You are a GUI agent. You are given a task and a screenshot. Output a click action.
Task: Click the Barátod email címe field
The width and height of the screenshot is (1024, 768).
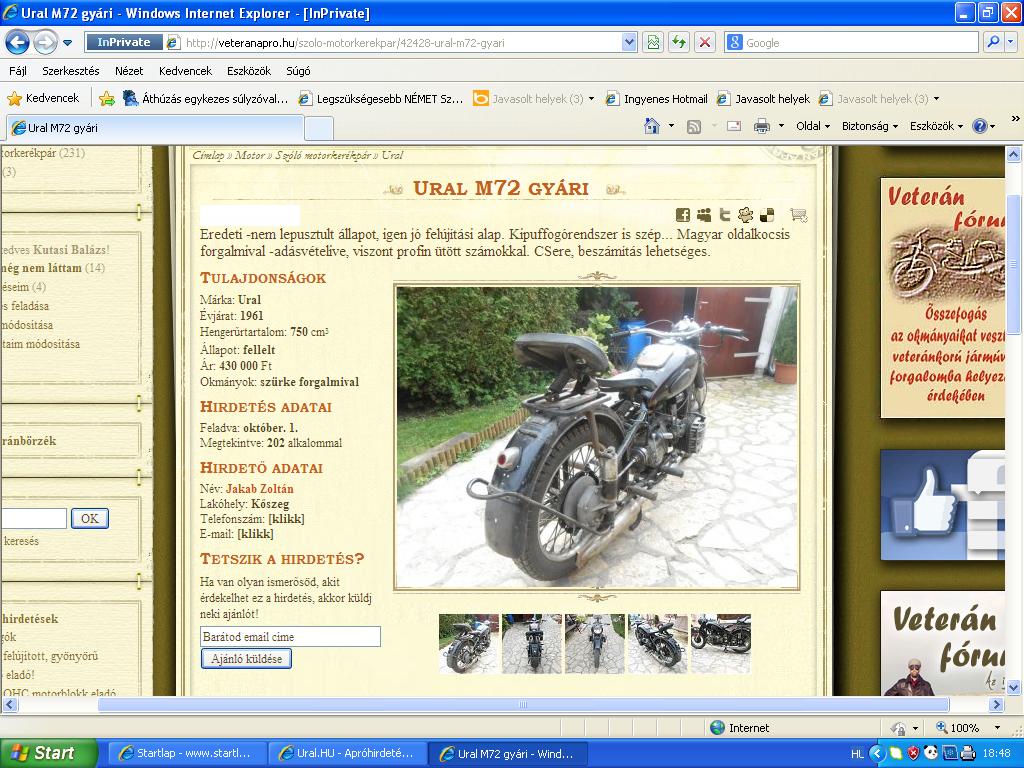coord(290,637)
